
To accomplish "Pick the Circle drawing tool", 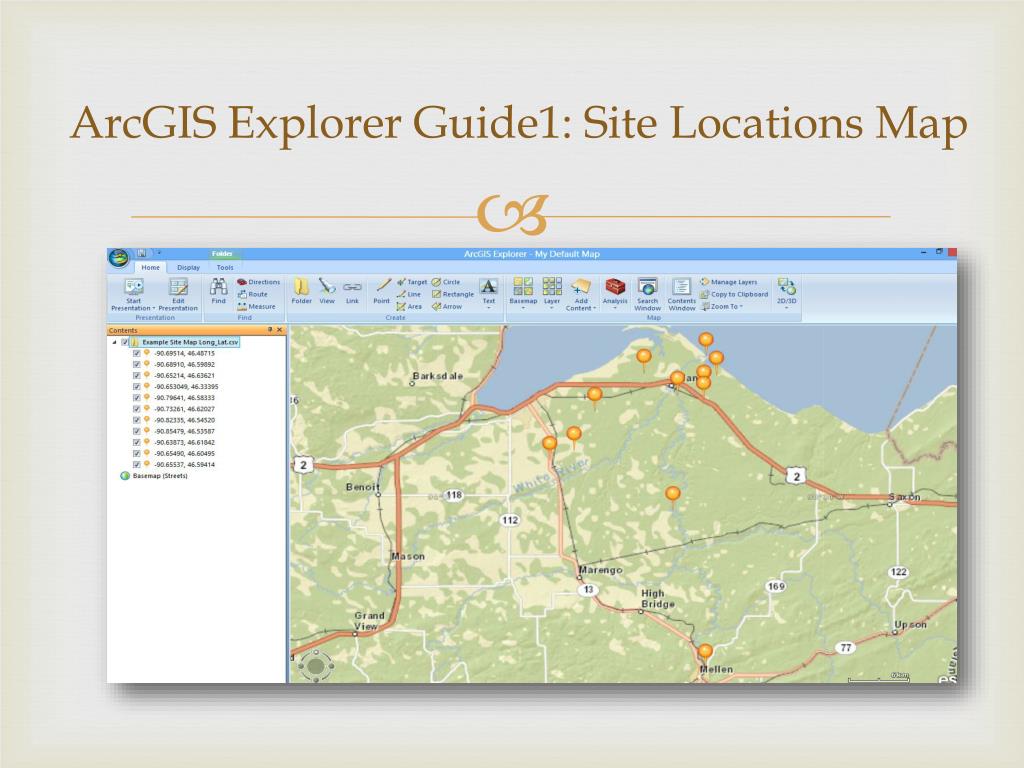I will tap(446, 282).
